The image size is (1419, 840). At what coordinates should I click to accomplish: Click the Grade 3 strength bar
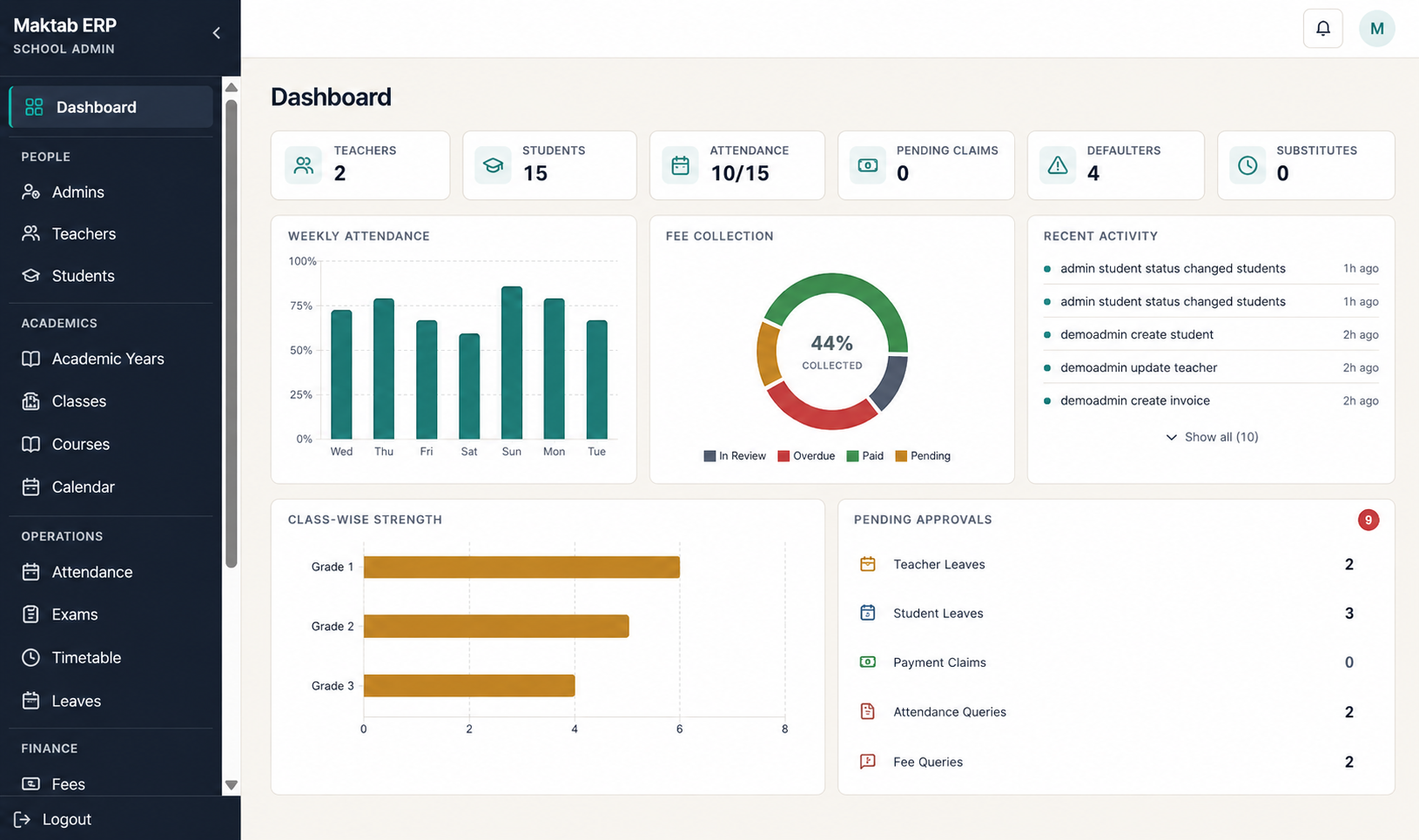(469, 686)
